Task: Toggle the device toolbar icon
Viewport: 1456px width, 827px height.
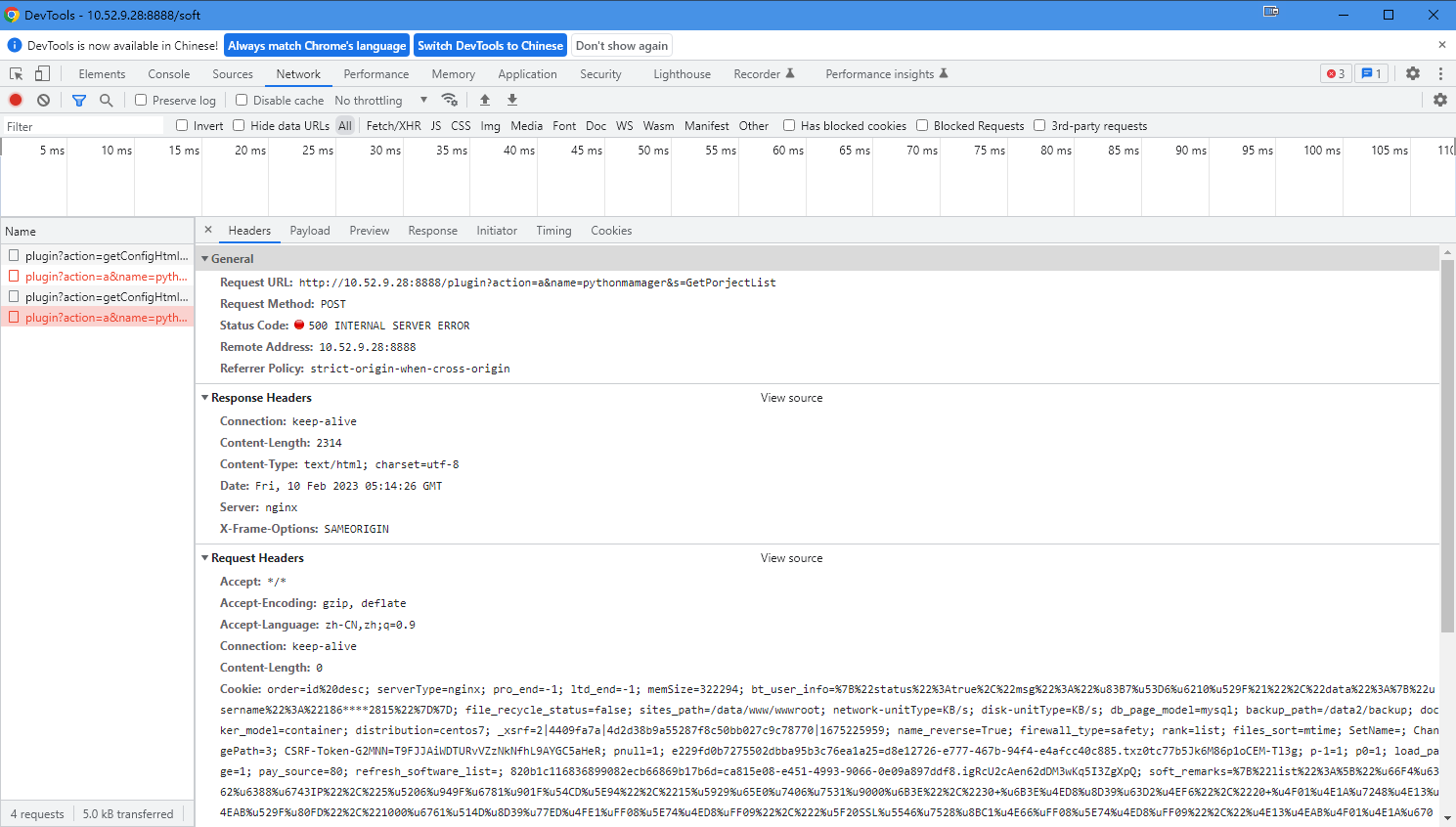Action: [x=42, y=74]
